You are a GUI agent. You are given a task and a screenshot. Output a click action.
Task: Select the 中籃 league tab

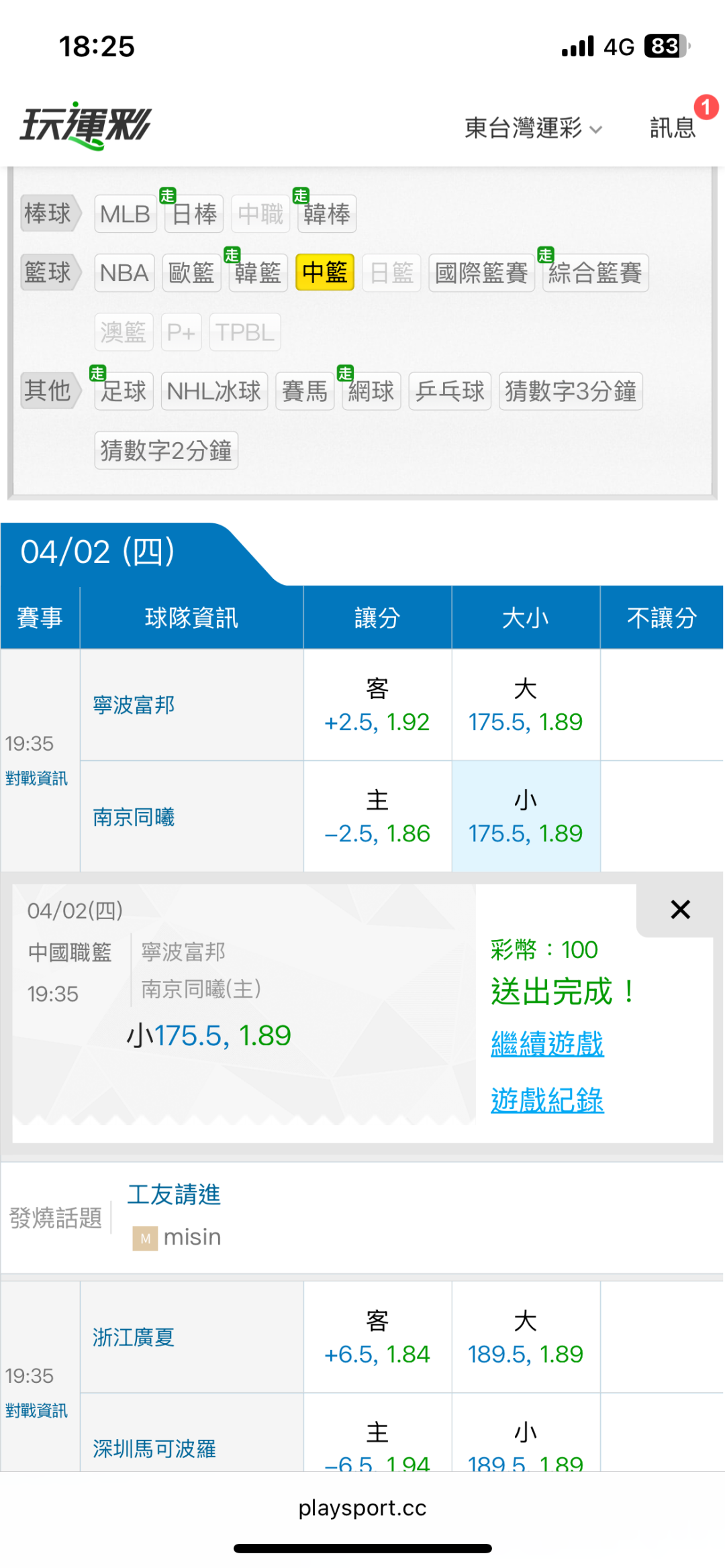[x=325, y=273]
